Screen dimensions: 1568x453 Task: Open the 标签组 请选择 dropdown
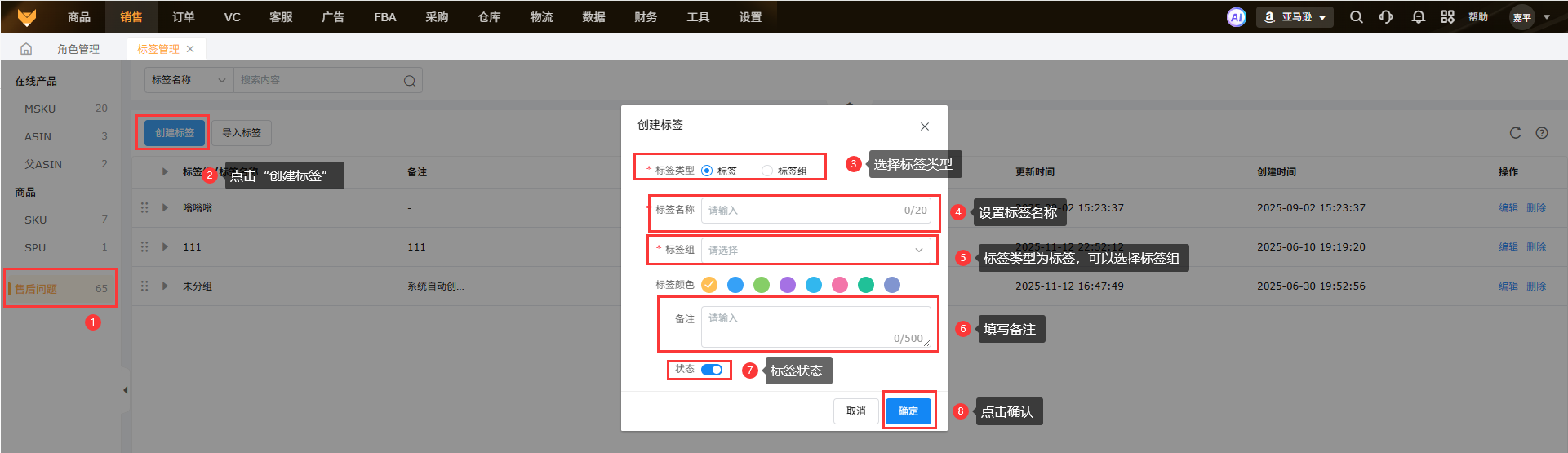tap(815, 250)
